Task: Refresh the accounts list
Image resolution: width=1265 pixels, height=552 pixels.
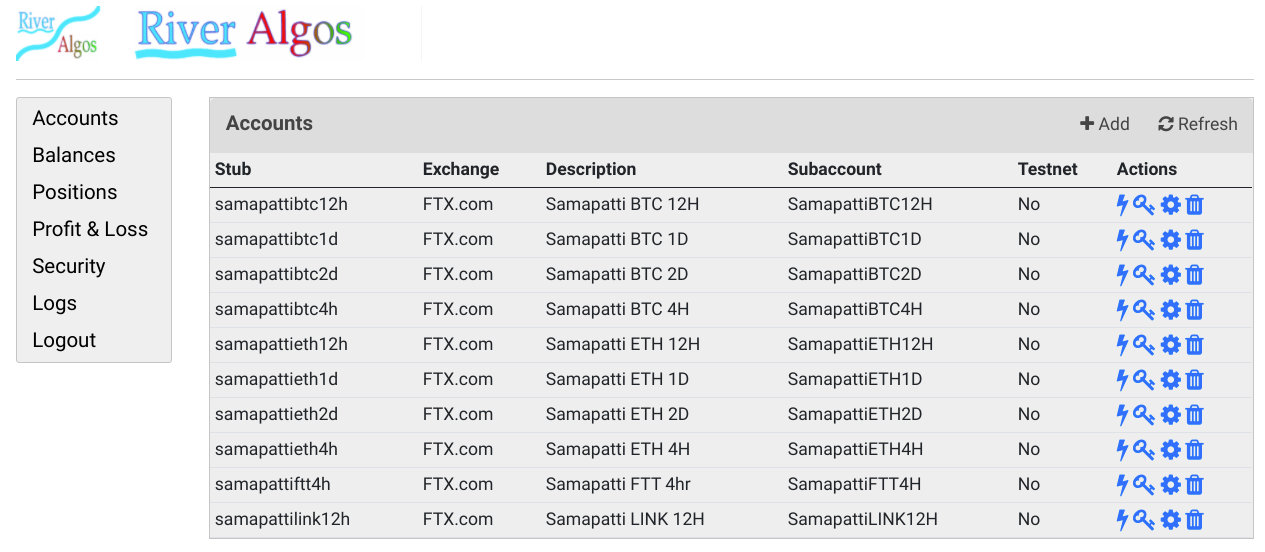Action: coord(1198,124)
